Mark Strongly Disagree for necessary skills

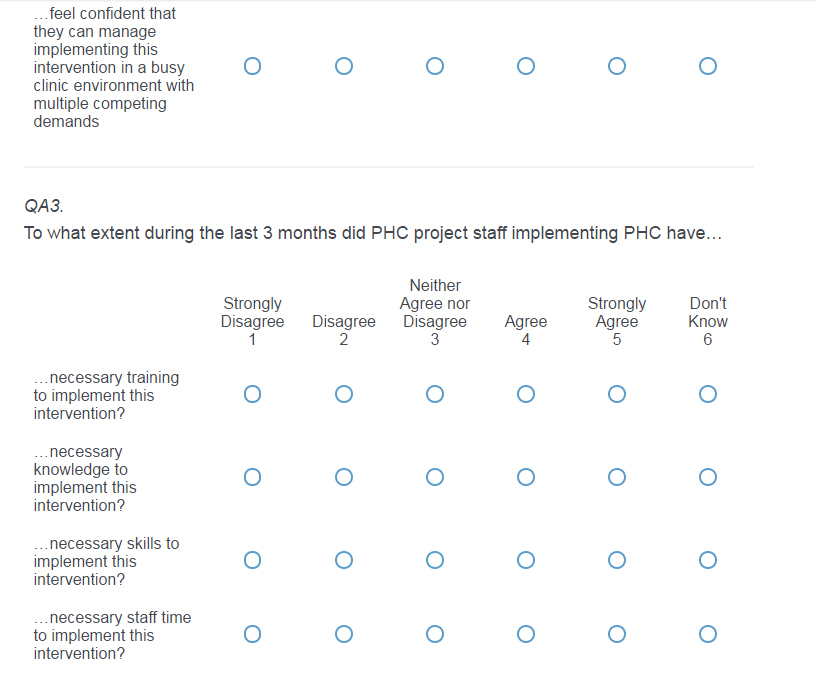[252, 560]
